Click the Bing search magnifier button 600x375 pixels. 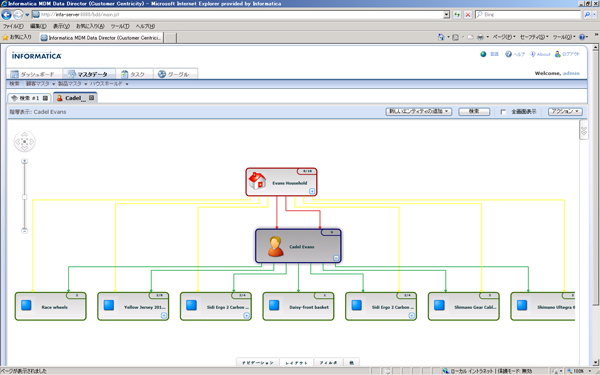pos(587,15)
